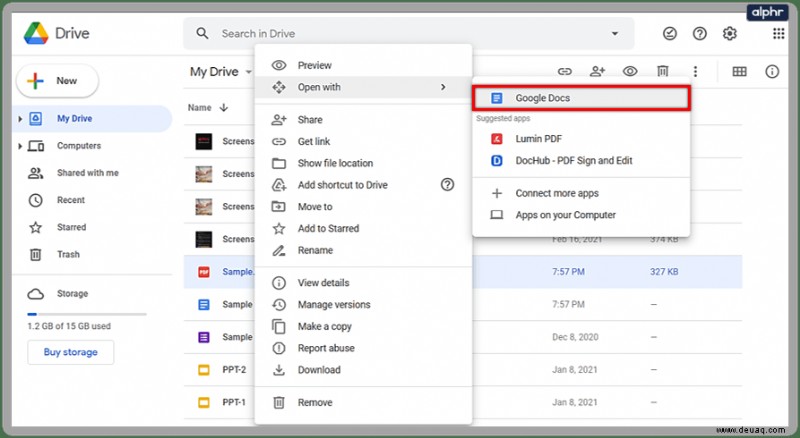
Task: Reverse the sort direction arrow
Action: [x=223, y=108]
